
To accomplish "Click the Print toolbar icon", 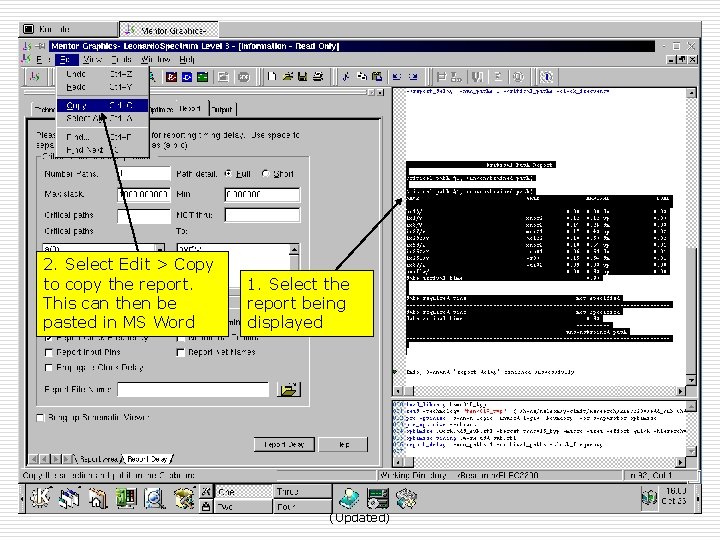I will [x=318, y=77].
